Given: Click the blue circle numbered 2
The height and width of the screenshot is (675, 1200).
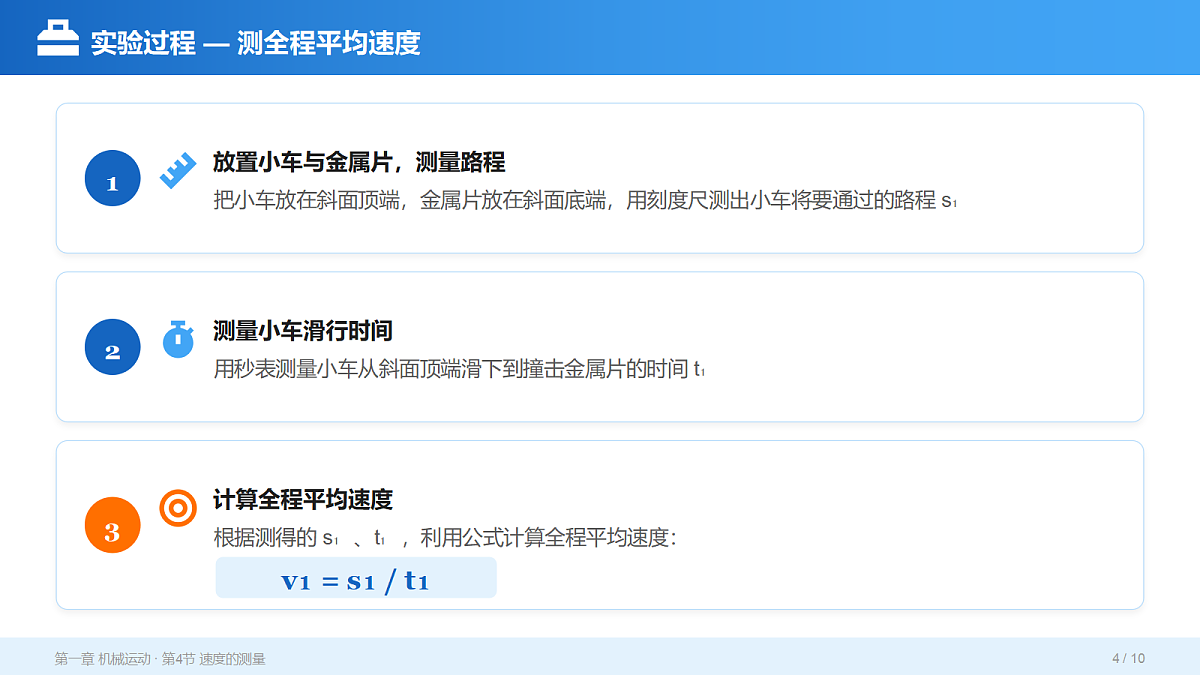Looking at the screenshot, I should tap(112, 346).
